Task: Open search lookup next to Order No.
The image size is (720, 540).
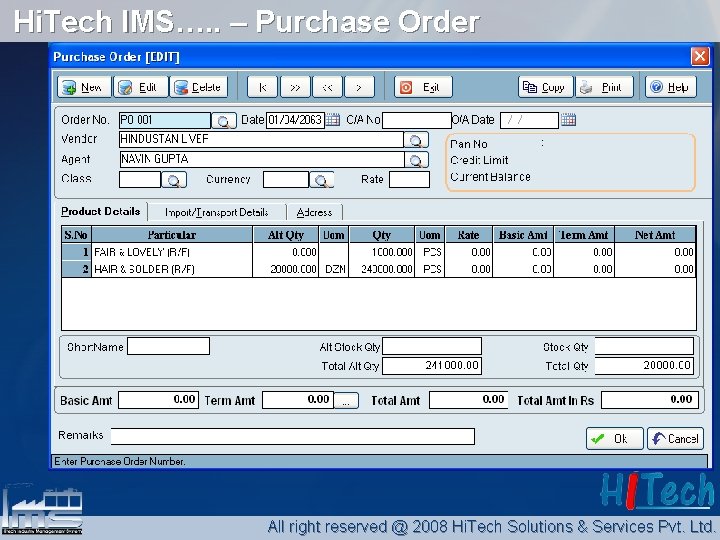Action: [224, 121]
